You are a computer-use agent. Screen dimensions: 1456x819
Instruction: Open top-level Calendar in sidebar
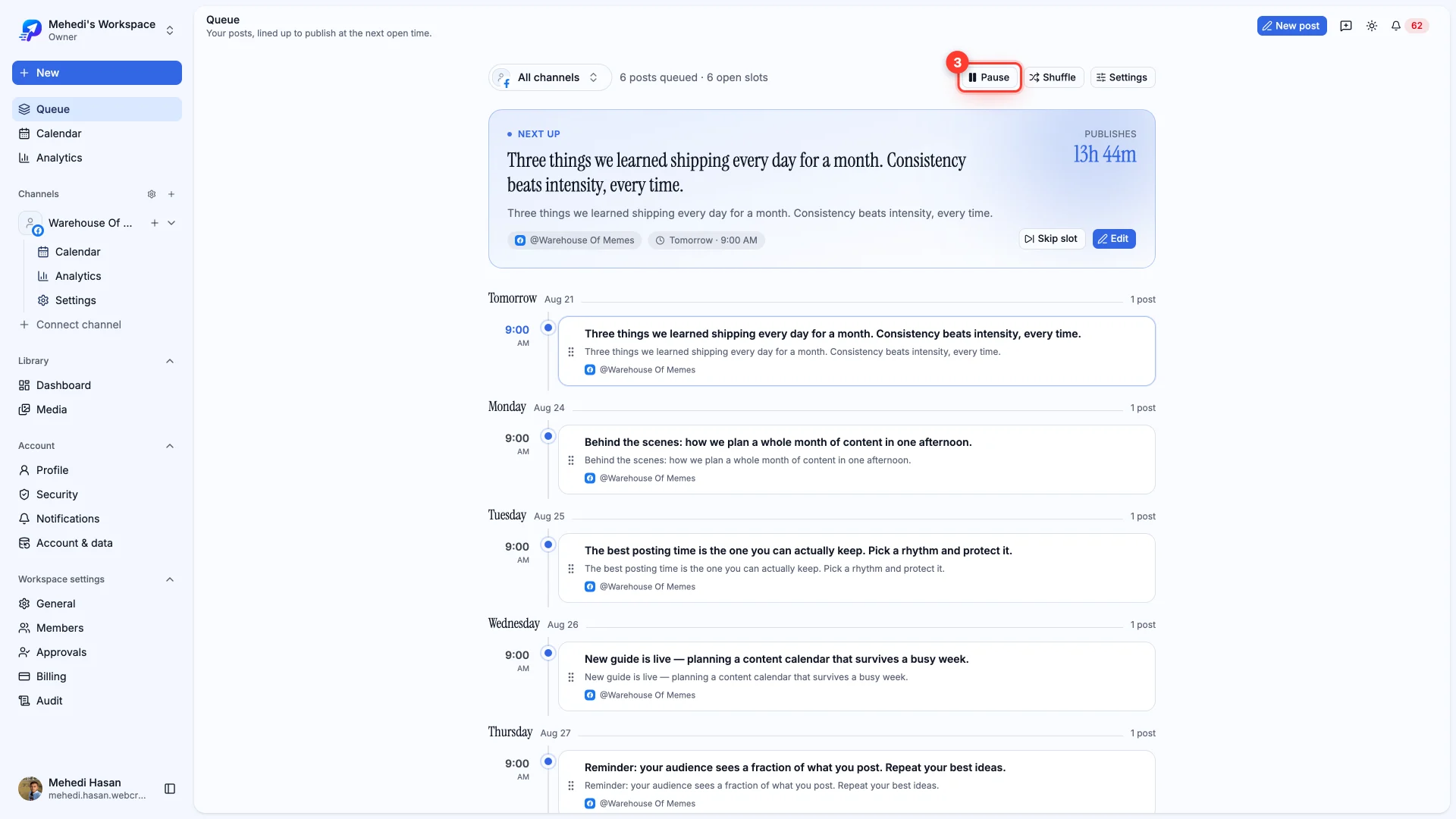(97, 133)
